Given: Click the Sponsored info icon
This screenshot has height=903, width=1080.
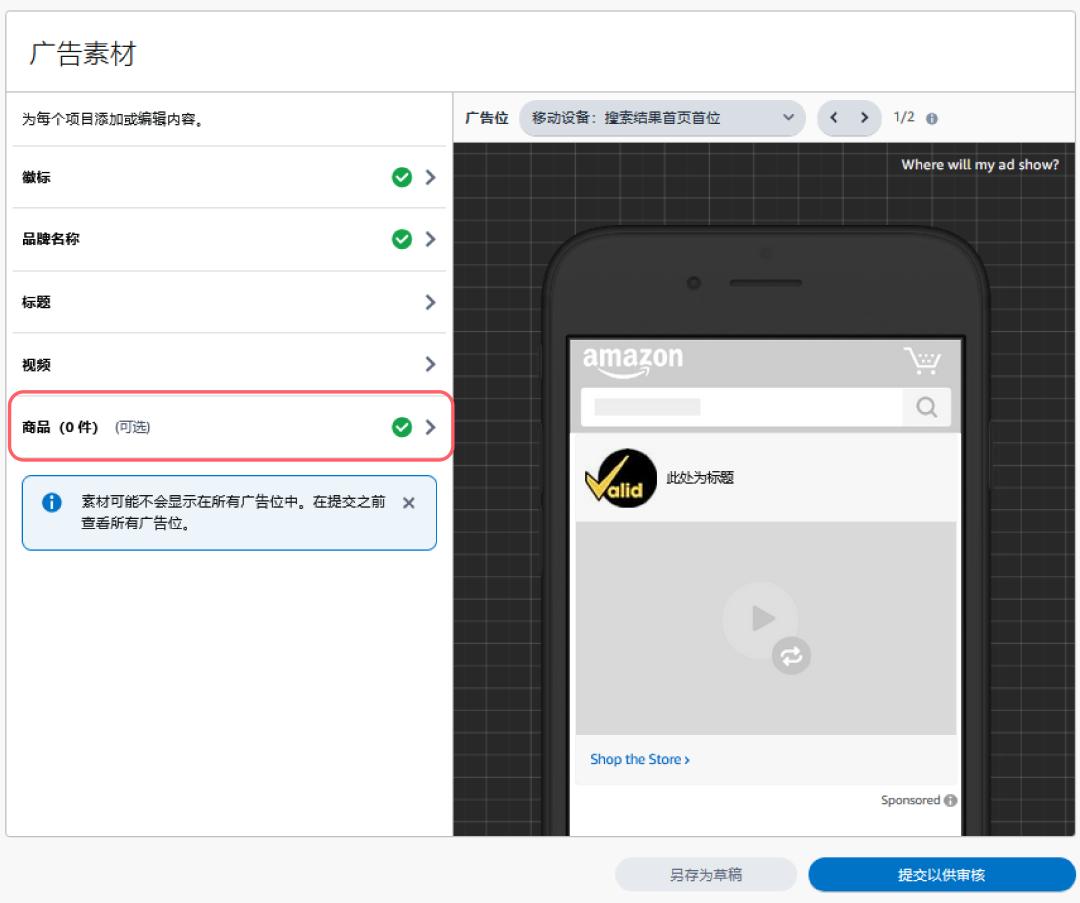Looking at the screenshot, I should [x=950, y=801].
